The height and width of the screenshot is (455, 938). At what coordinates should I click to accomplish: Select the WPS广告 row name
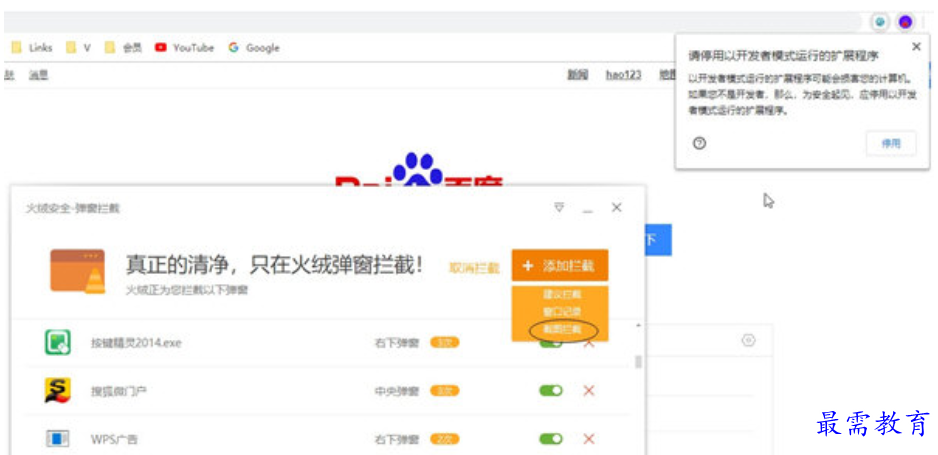coord(114,439)
